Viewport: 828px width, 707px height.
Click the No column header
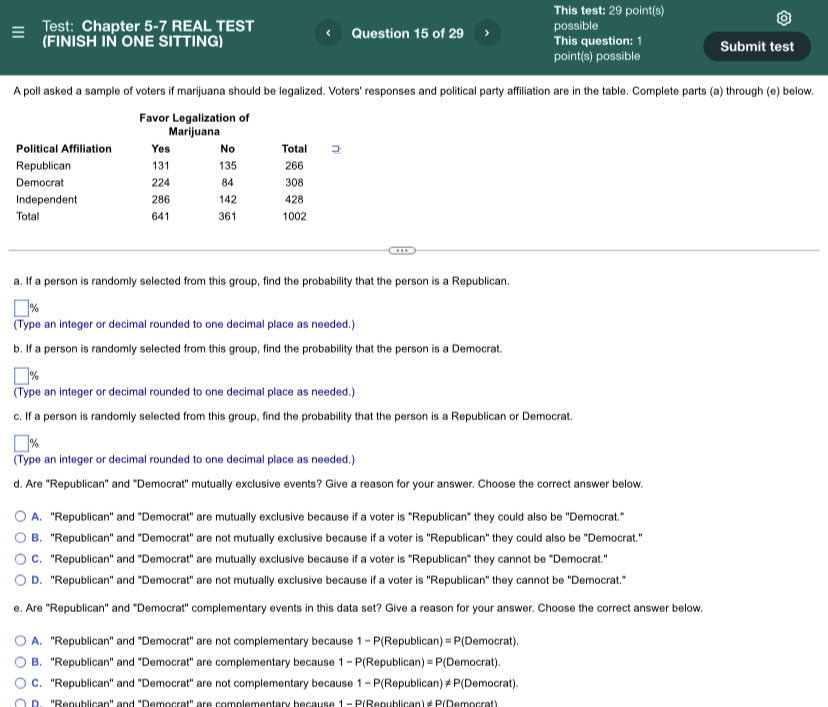(x=228, y=149)
